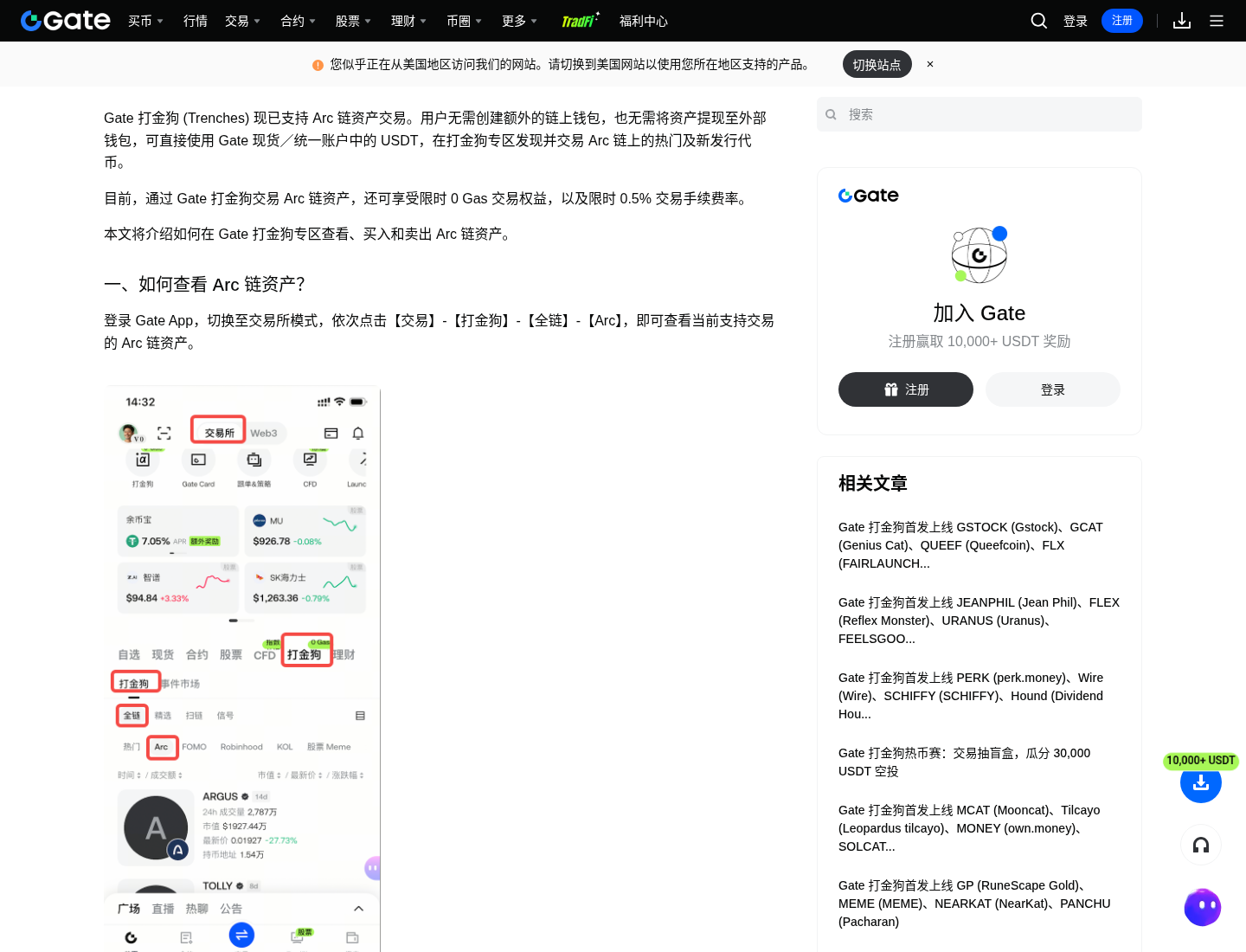Expand the 合约 dropdown menu
Image resolution: width=1246 pixels, height=952 pixels.
click(298, 21)
